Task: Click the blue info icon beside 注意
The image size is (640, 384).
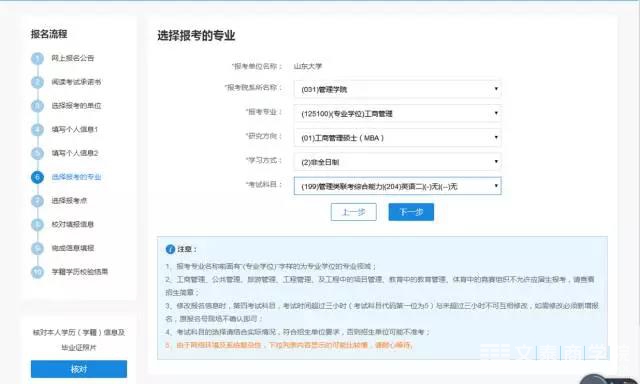Action: click(170, 249)
